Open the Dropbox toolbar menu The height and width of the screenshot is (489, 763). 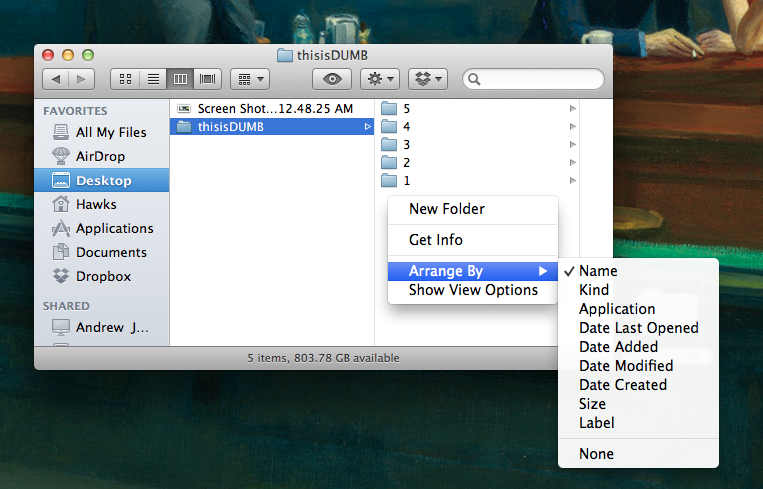point(428,79)
